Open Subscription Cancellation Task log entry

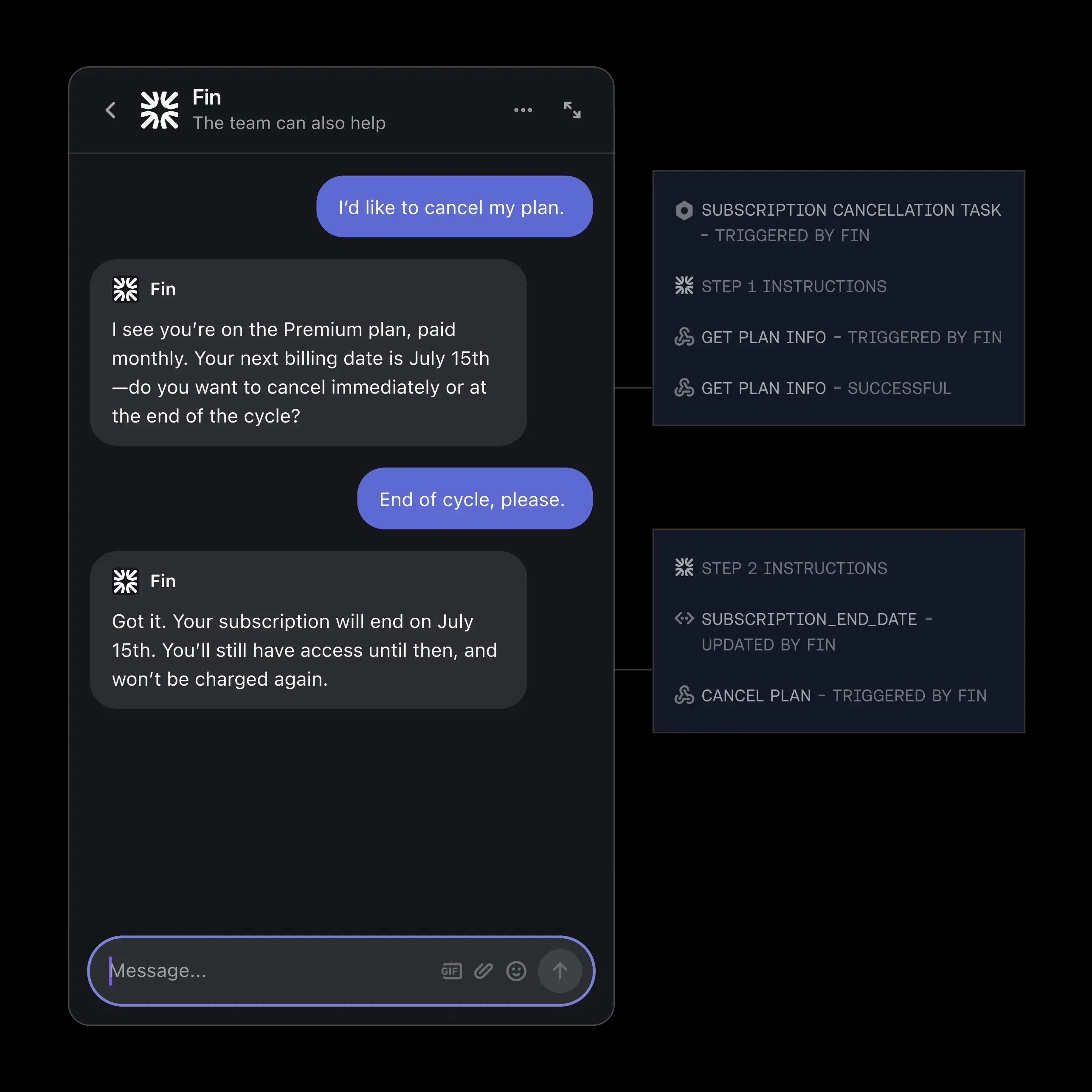(x=838, y=222)
